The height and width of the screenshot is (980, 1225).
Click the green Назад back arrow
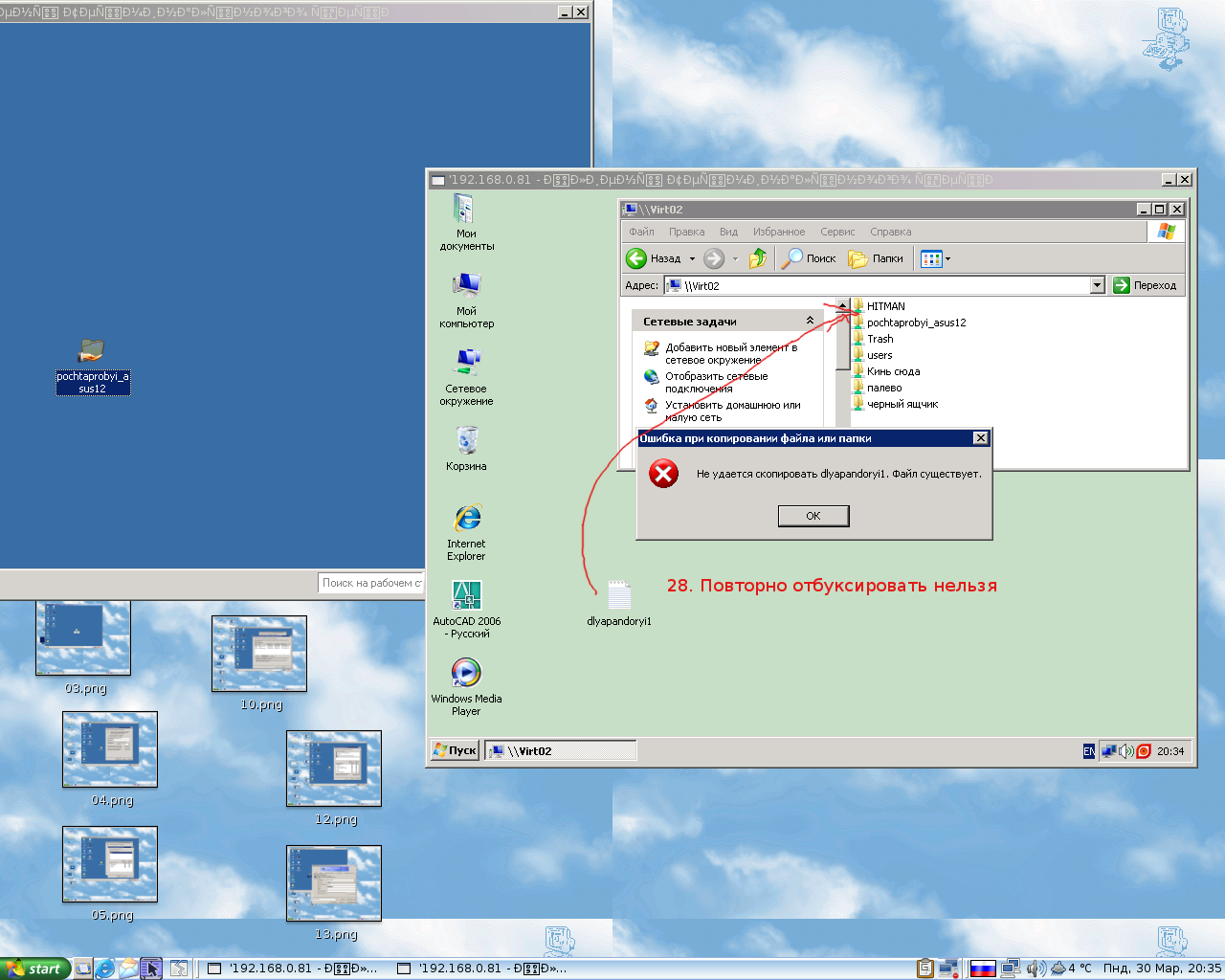(x=637, y=258)
